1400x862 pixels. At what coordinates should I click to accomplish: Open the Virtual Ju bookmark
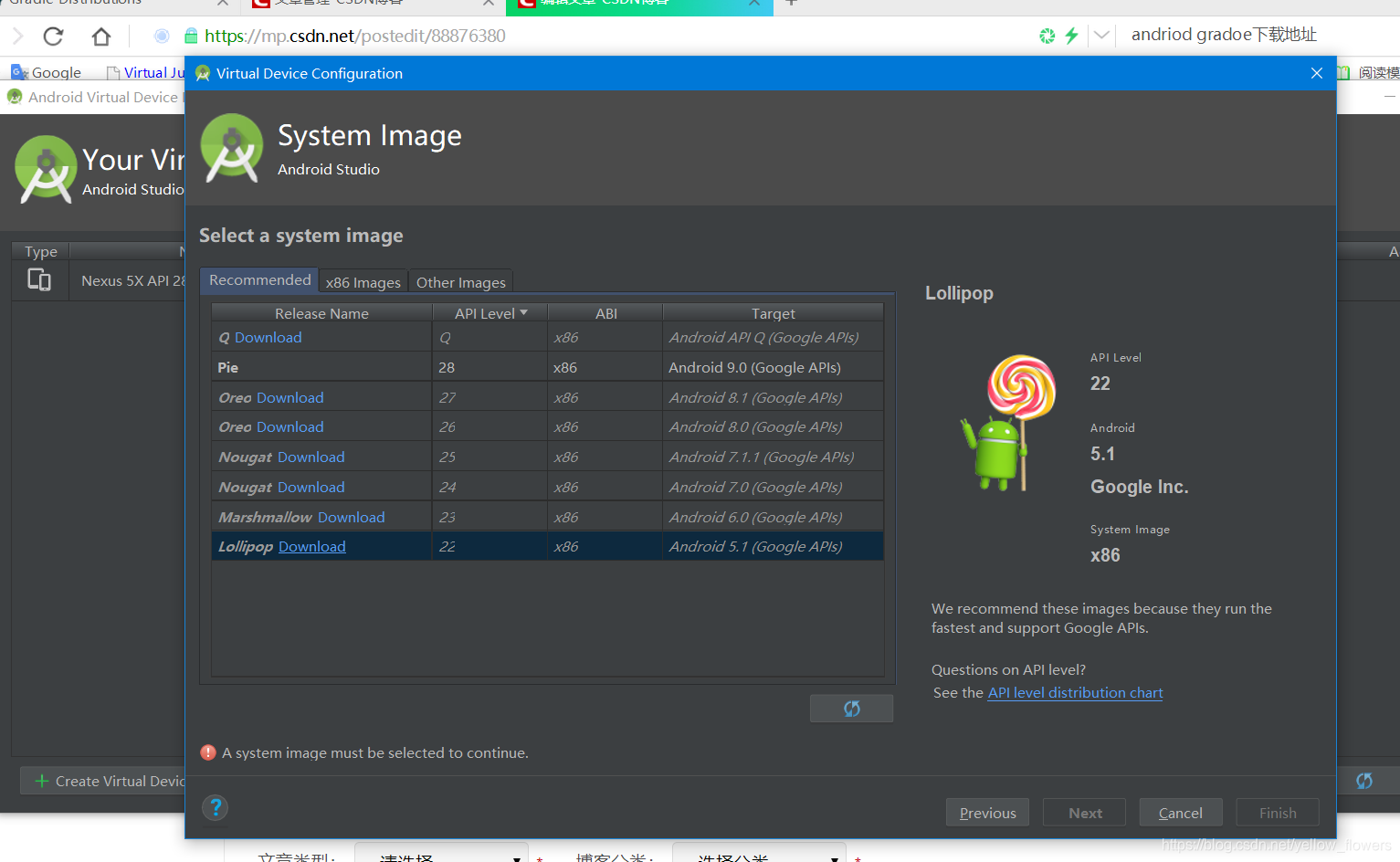tap(146, 72)
